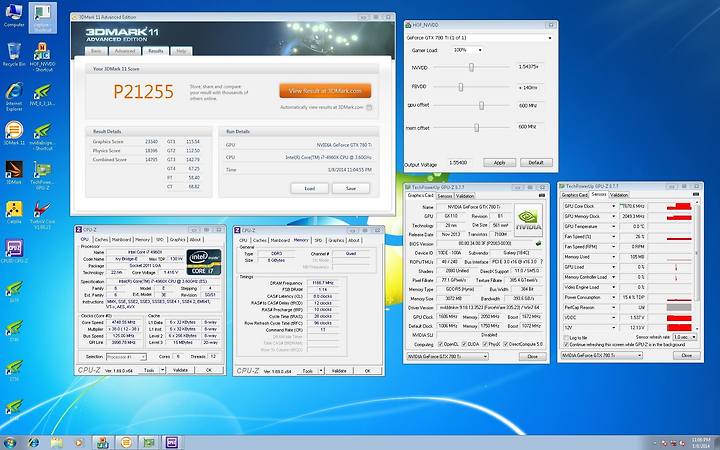Toggle the OpenCL checkbox in GPU-Z
The width and height of the screenshot is (720, 450).
click(x=441, y=344)
